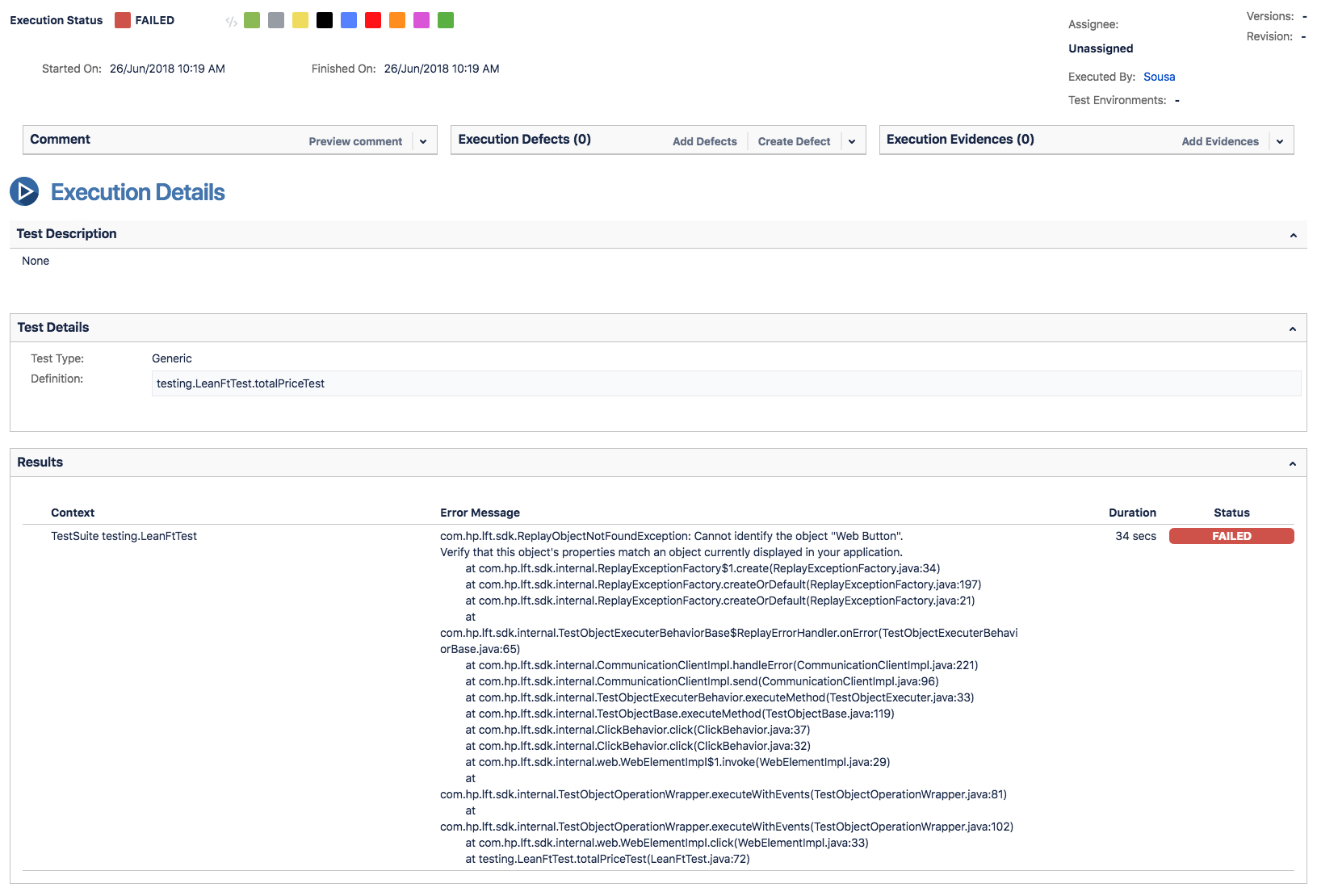Image resolution: width=1317 pixels, height=896 pixels.
Task: Click the Generic test type value
Action: pos(172,358)
